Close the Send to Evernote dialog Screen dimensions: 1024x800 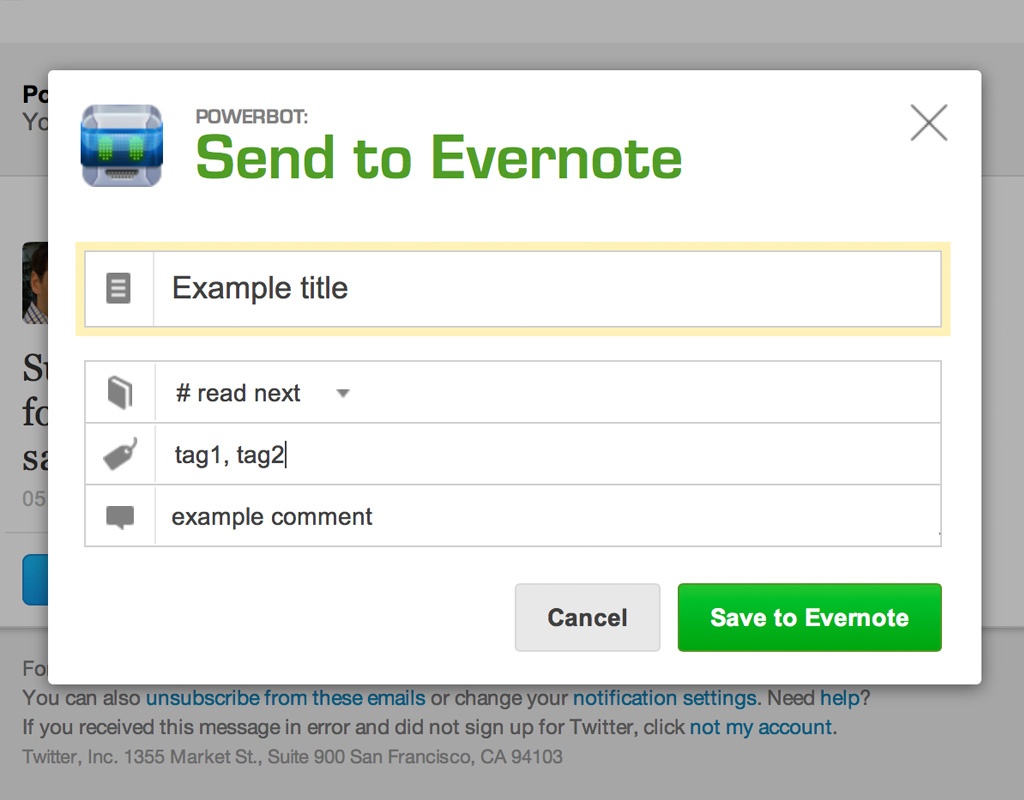929,123
